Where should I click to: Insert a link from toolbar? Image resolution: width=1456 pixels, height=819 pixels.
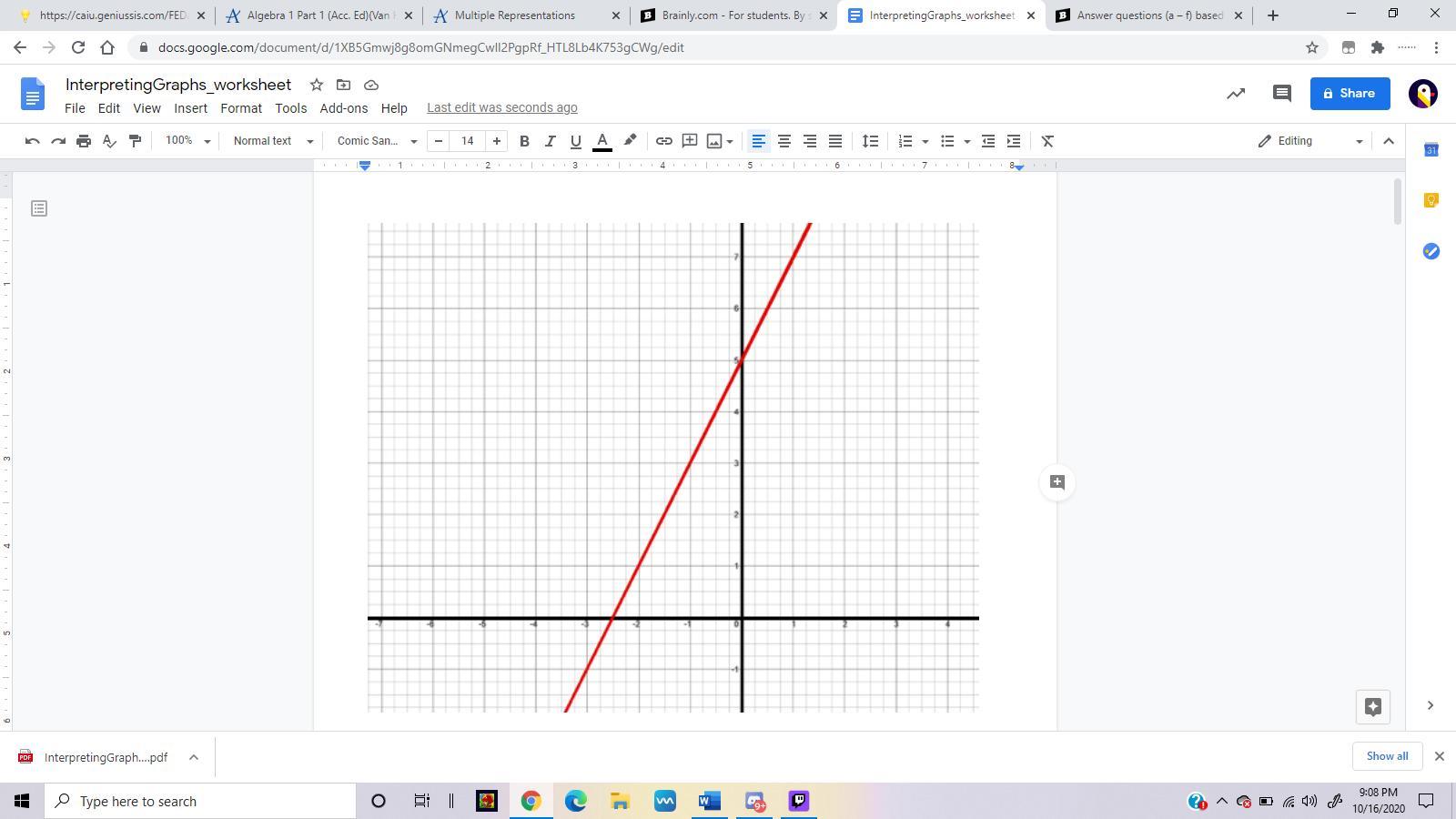[664, 141]
